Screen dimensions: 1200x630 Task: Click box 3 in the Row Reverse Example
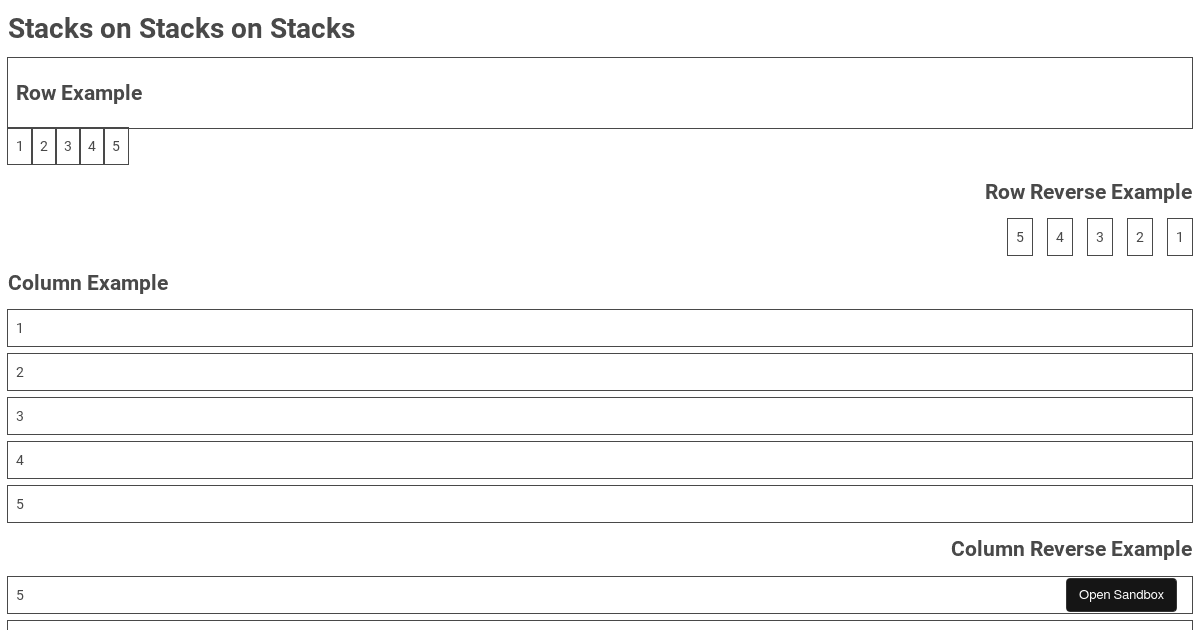click(1100, 237)
